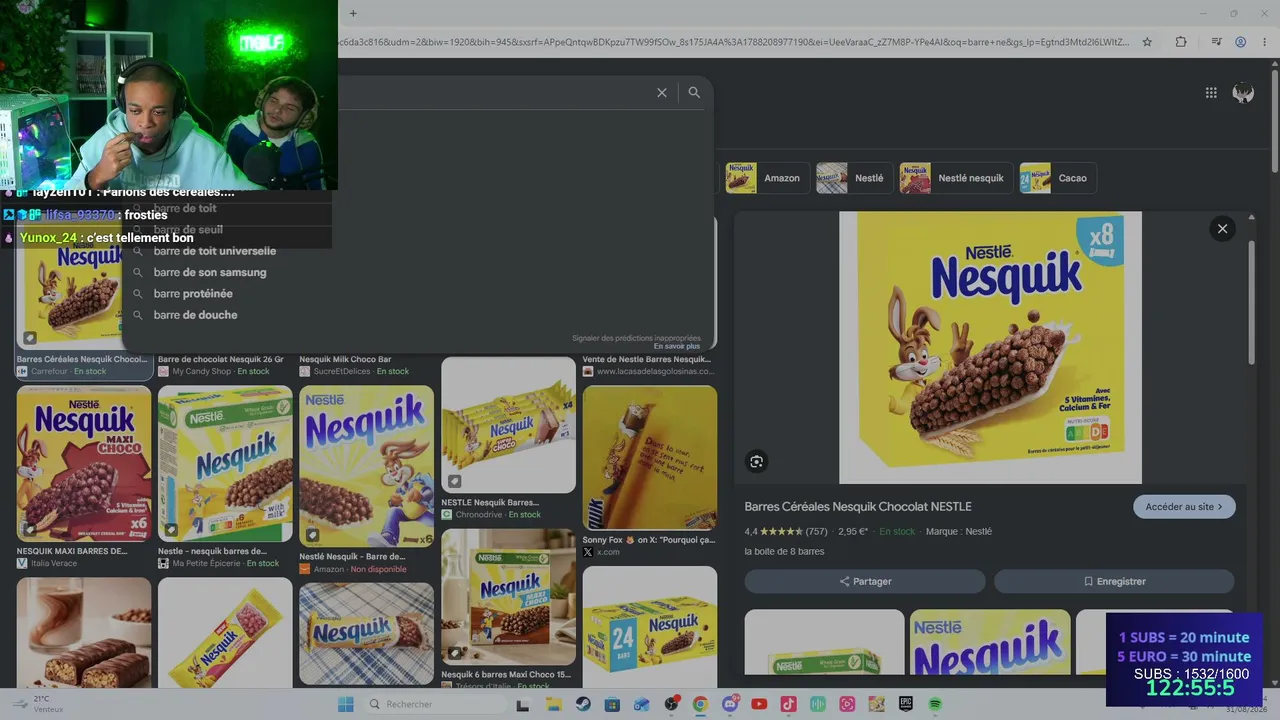Open TikTok from the taskbar
This screenshot has width=1280, height=720.
point(788,704)
